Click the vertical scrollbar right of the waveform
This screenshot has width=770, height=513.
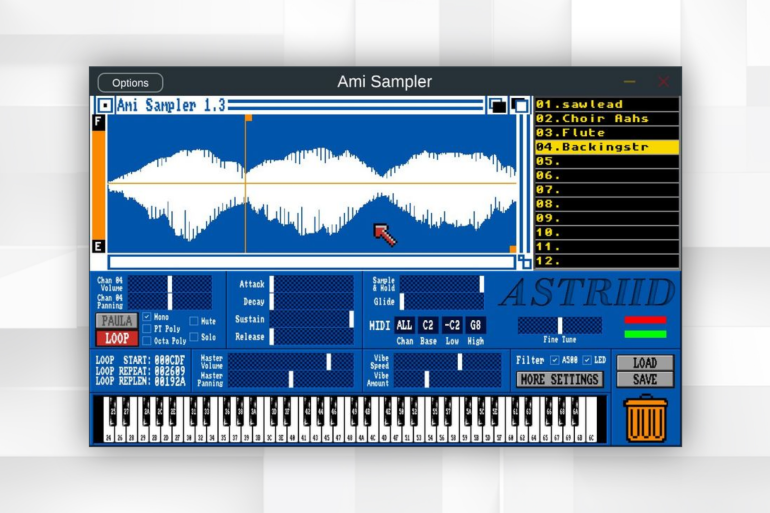[x=524, y=185]
